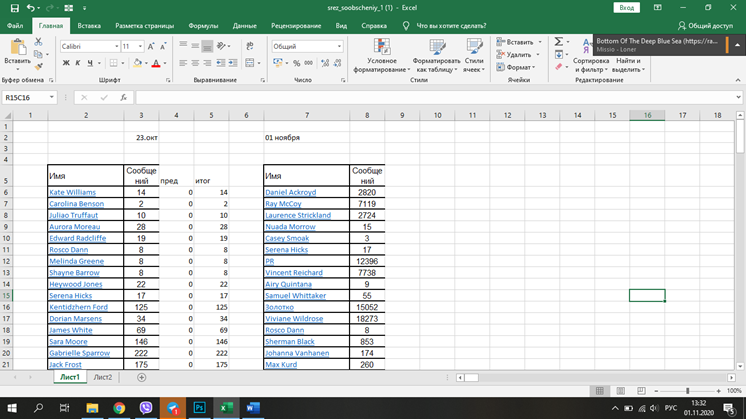The height and width of the screenshot is (420, 747).
Task: Click the Insert Function fx icon
Action: [123, 98]
